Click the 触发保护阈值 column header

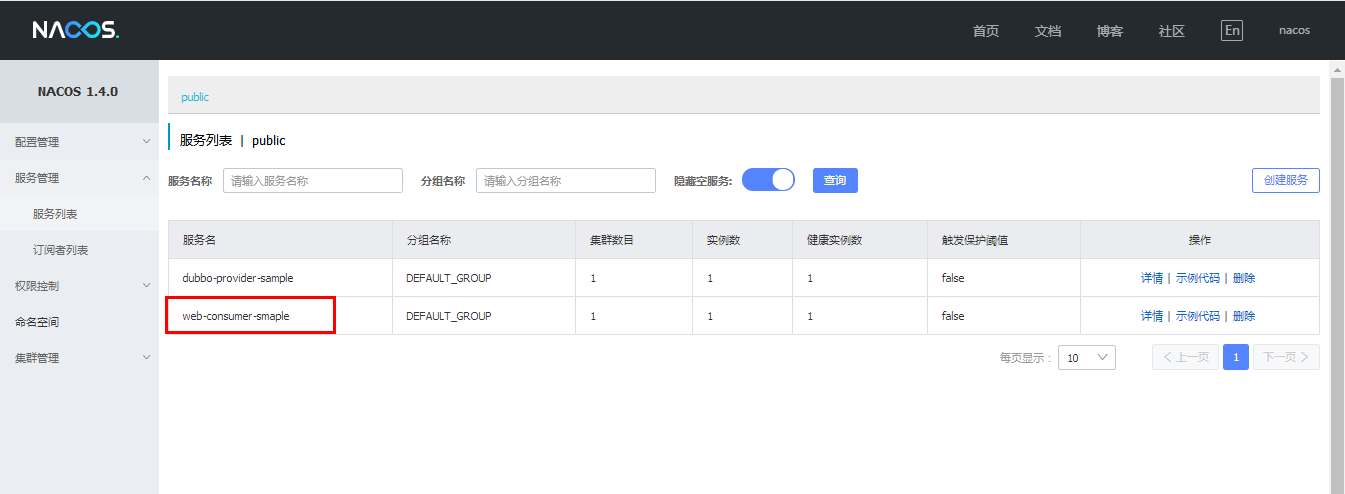[x=975, y=240]
